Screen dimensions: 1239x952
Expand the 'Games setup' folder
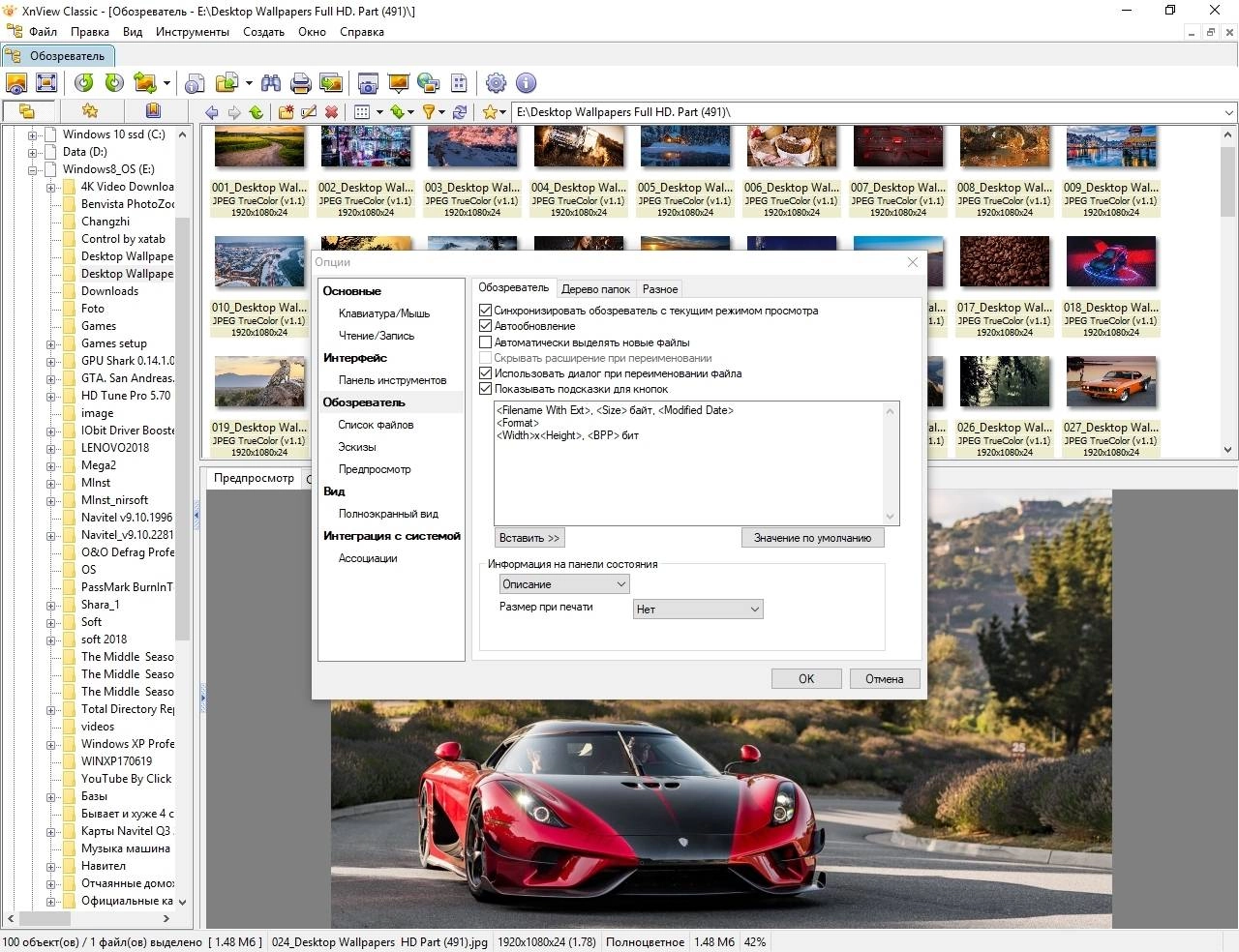tap(50, 343)
